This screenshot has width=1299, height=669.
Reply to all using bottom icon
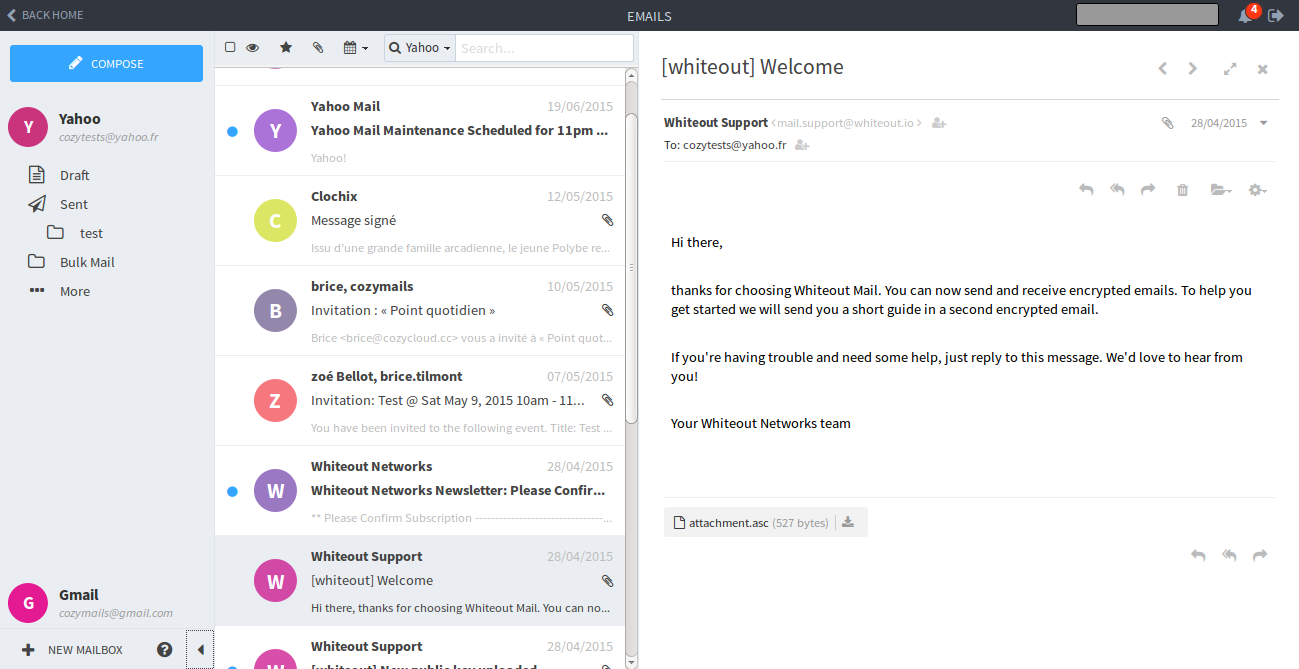coord(1229,555)
